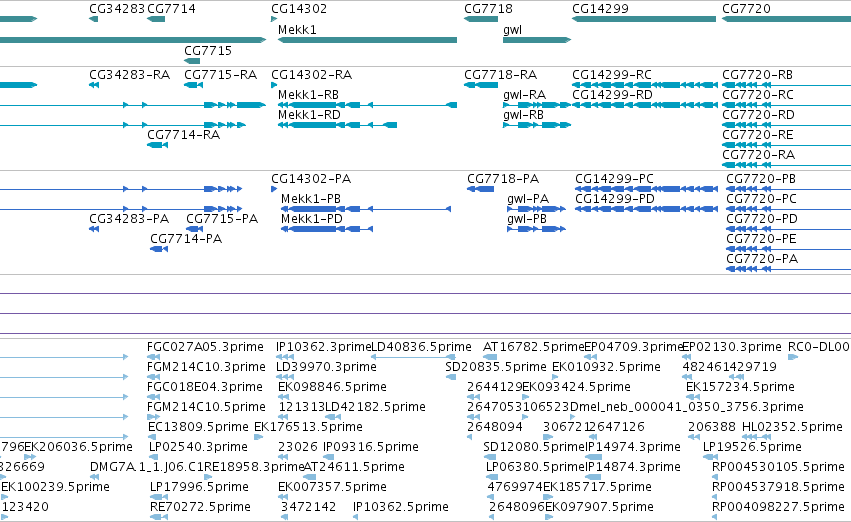Image resolution: width=851 pixels, height=522 pixels.
Task: Select transcript CG7720-RE
Action: tap(757, 135)
